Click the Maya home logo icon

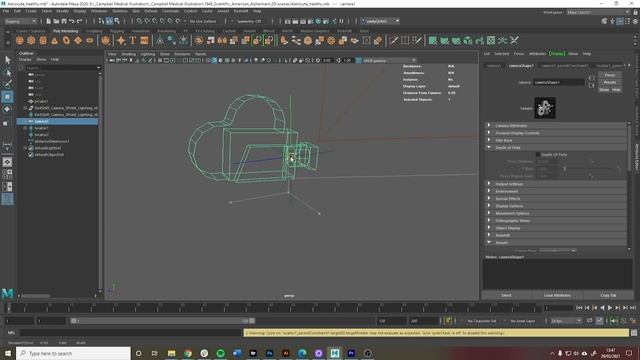click(x=7, y=293)
